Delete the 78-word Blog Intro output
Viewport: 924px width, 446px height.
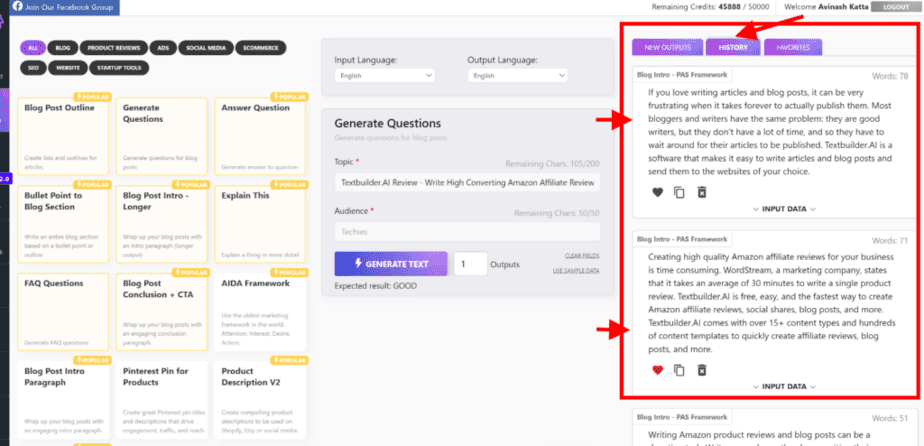pyautogui.click(x=701, y=192)
